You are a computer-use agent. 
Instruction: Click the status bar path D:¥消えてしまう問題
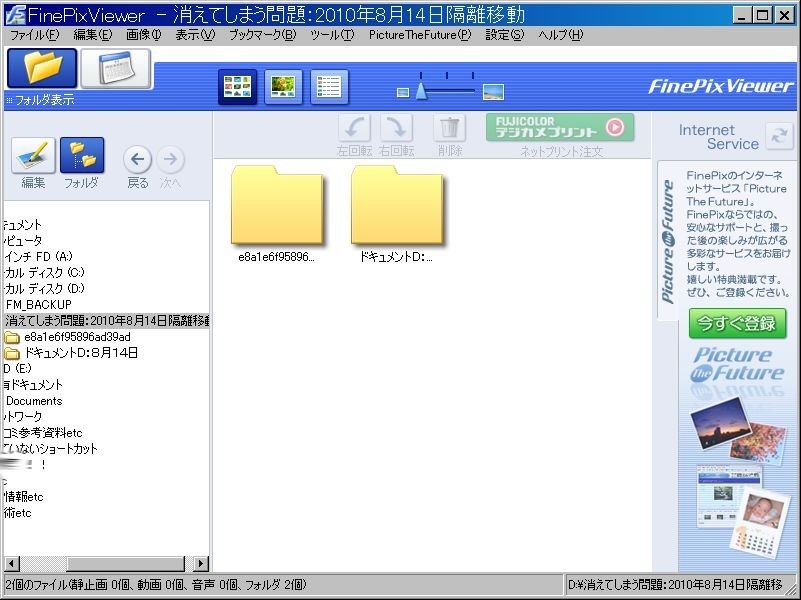(x=675, y=585)
